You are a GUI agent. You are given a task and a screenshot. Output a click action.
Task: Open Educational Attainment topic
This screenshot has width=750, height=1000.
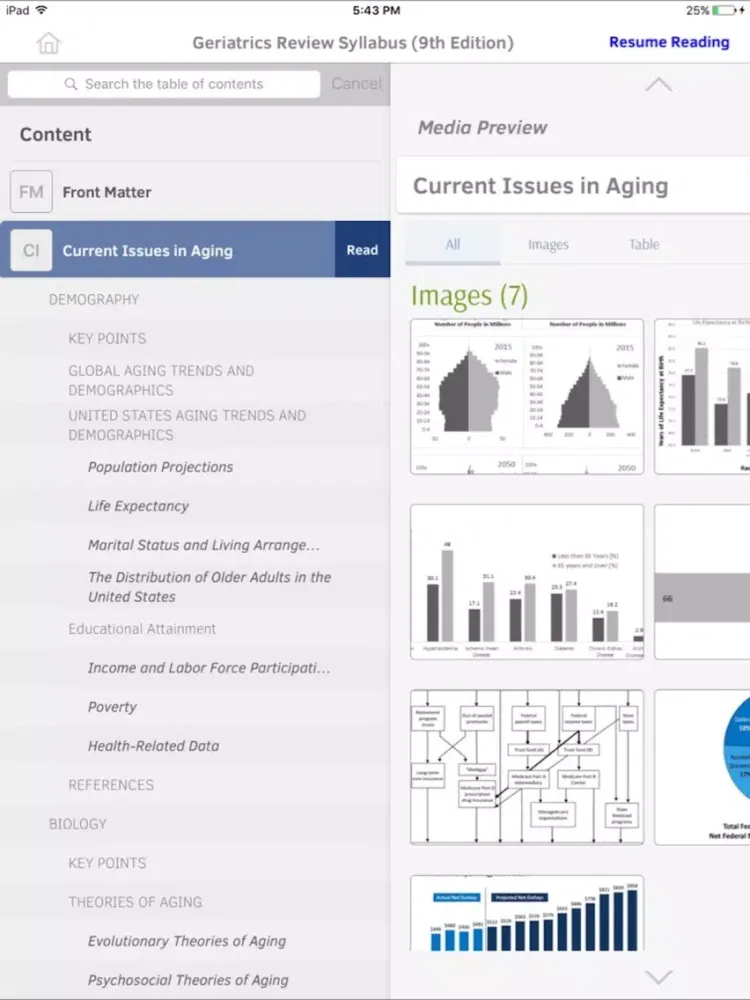(x=142, y=629)
